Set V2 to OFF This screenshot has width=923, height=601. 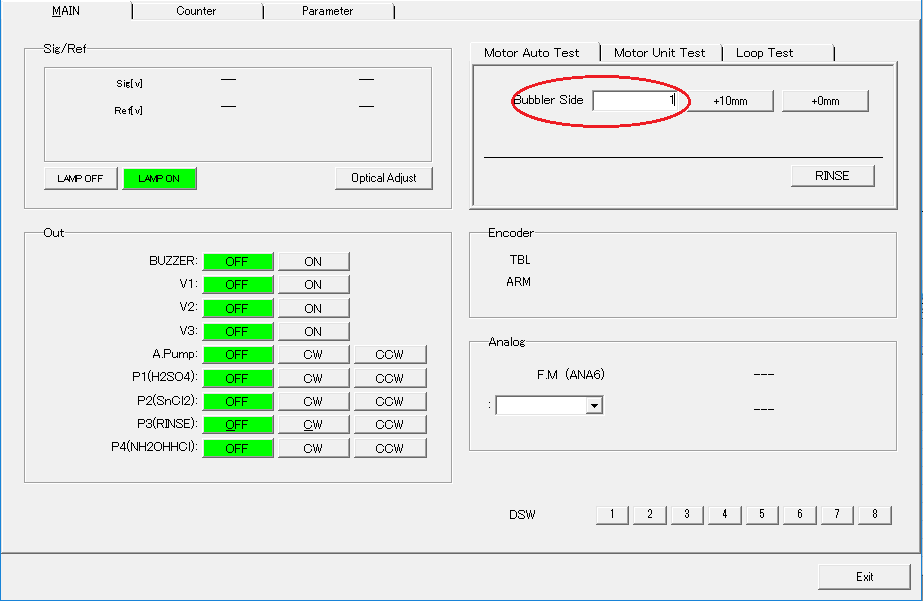pyautogui.click(x=237, y=308)
